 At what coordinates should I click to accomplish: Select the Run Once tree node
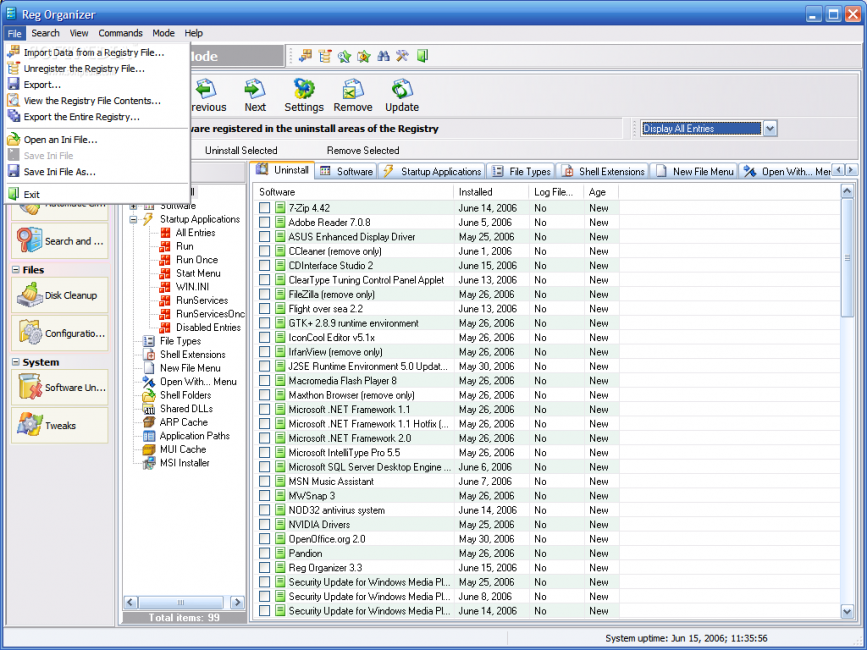[x=197, y=260]
